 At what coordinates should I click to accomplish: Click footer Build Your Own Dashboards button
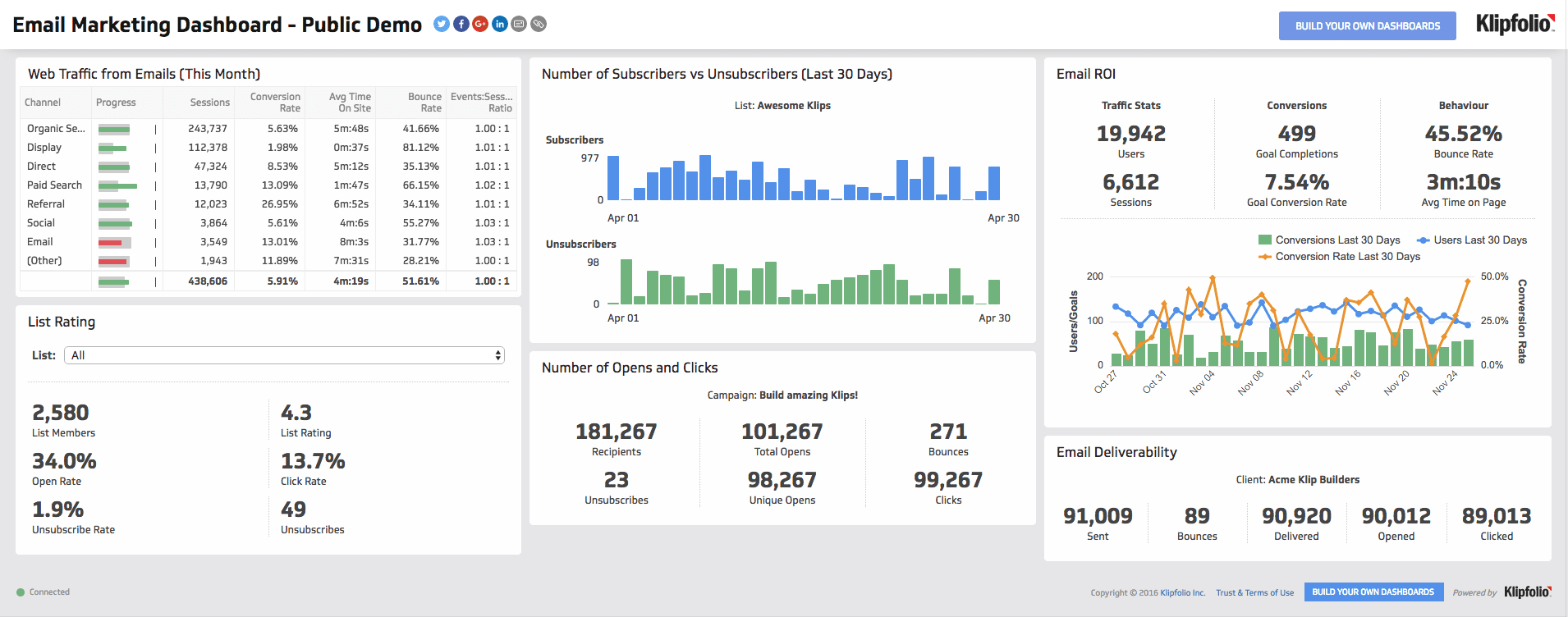point(1373,592)
